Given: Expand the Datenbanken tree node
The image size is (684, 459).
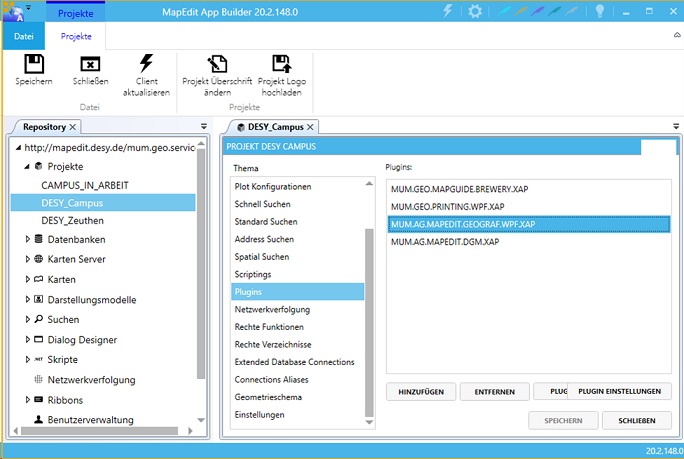Looking at the screenshot, I should 28,240.
